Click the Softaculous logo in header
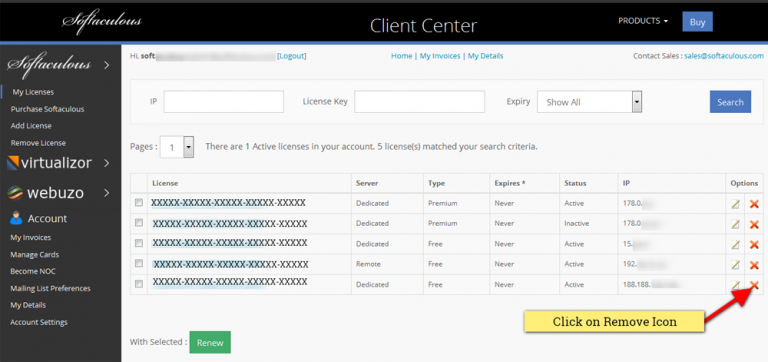 (102, 22)
